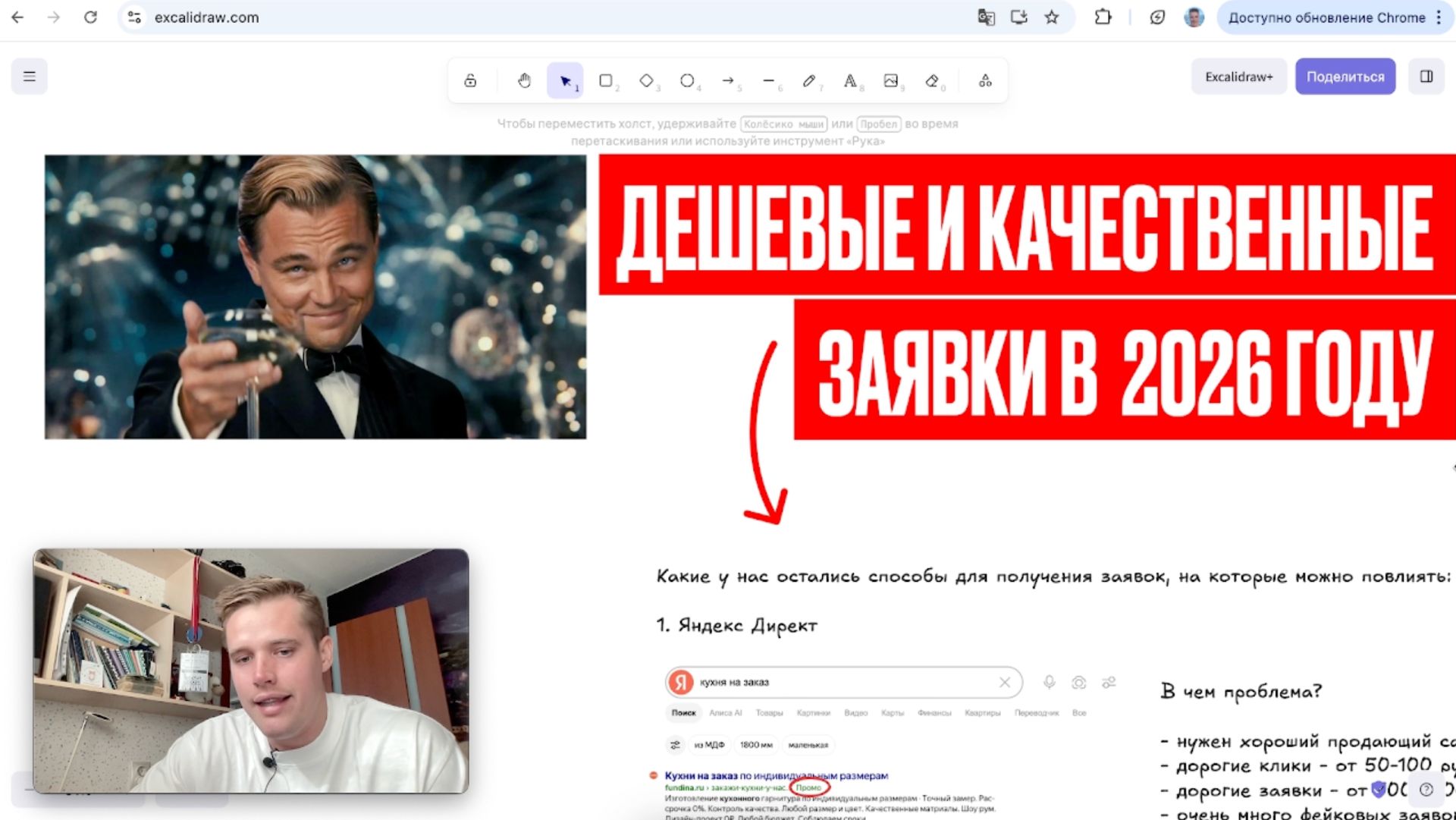
Task: Reload the excalidraw.com page
Action: (90, 17)
